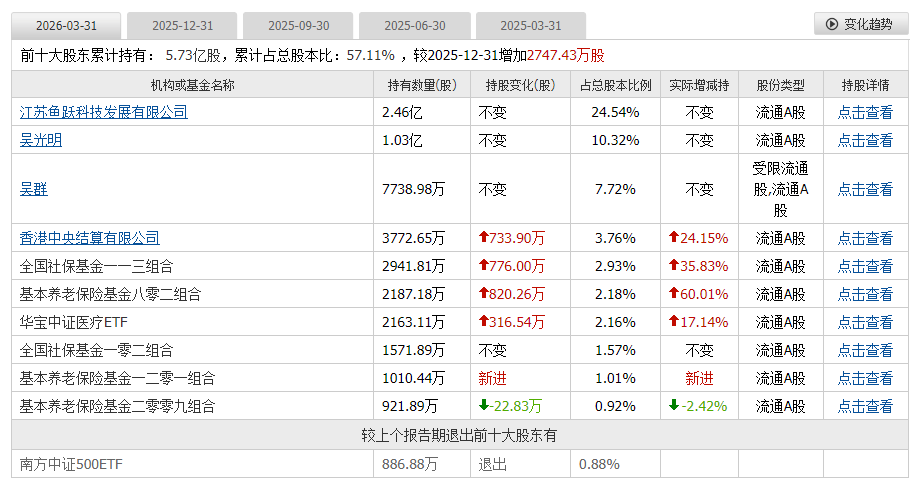
Task: Select the 2025-09-30 report tab
Action: [298, 25]
